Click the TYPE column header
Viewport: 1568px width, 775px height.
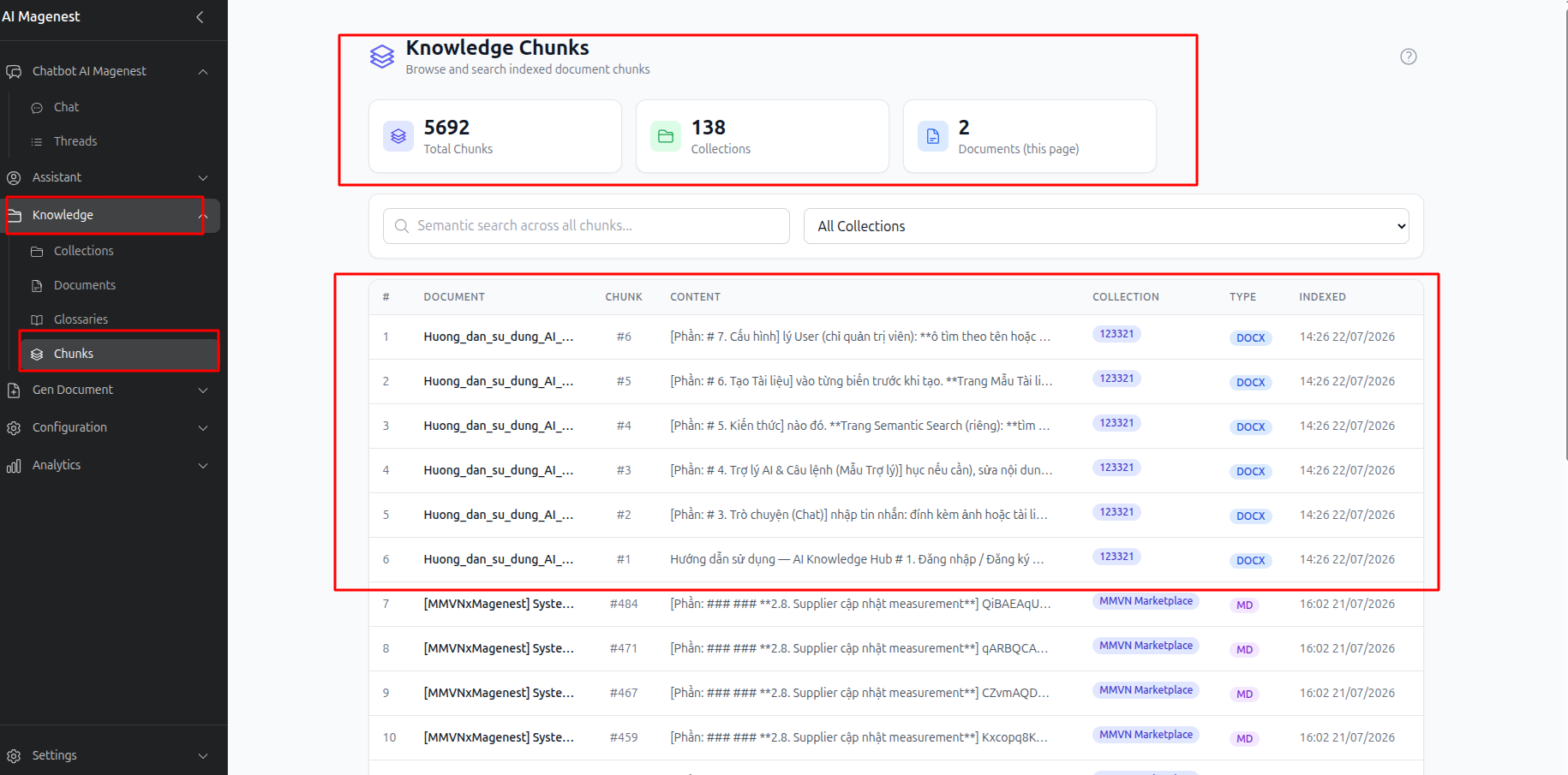coord(1243,297)
